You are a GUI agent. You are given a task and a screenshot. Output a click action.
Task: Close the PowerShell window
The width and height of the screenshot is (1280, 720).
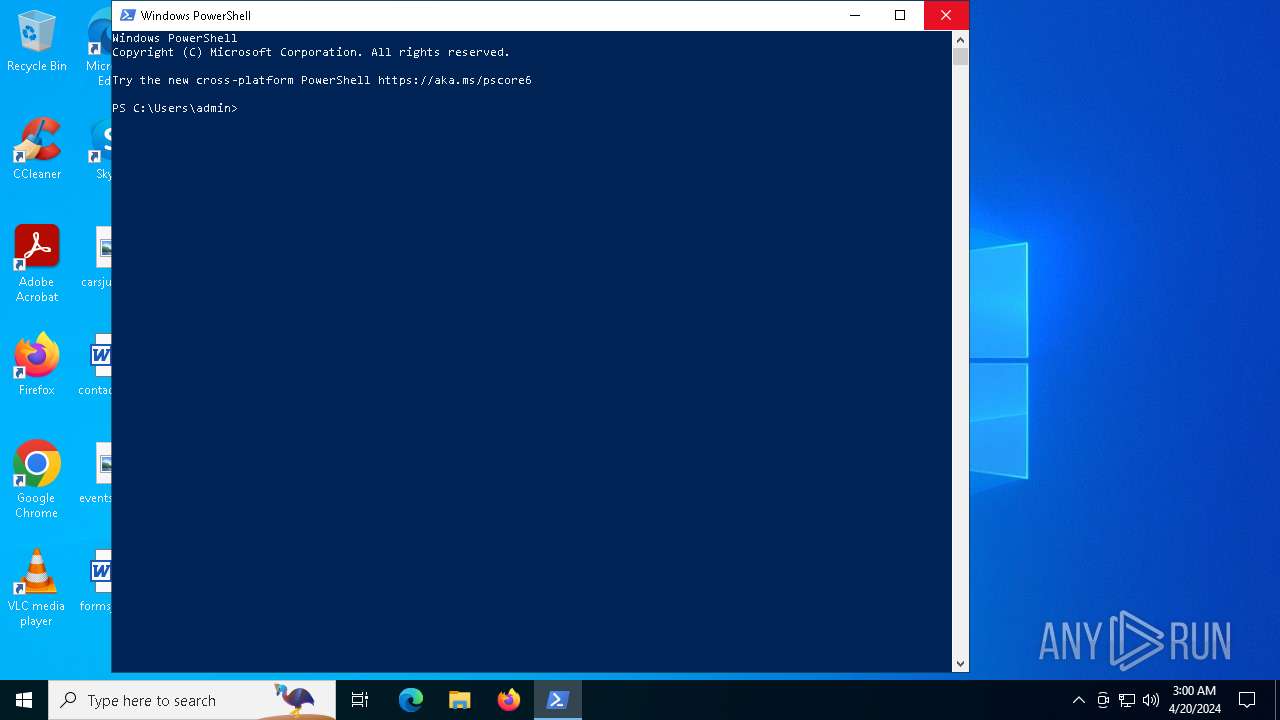(946, 15)
